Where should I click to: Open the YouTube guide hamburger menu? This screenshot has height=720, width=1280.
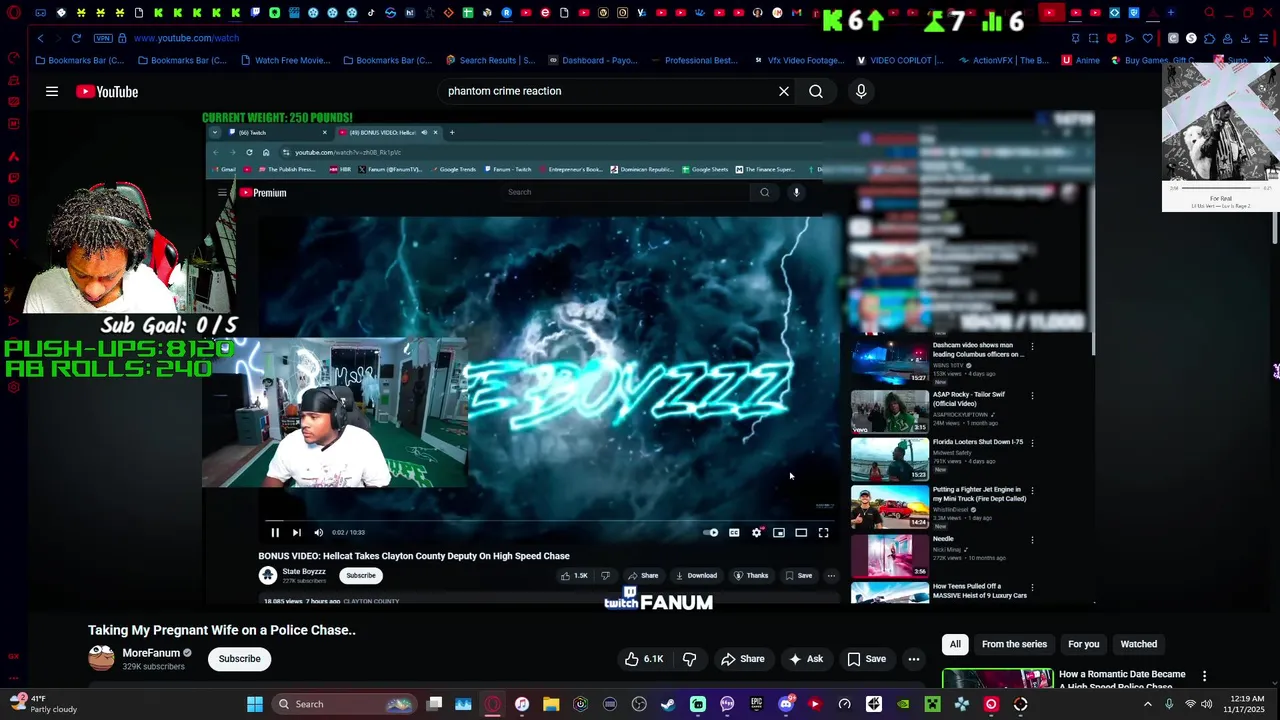tap(52, 91)
